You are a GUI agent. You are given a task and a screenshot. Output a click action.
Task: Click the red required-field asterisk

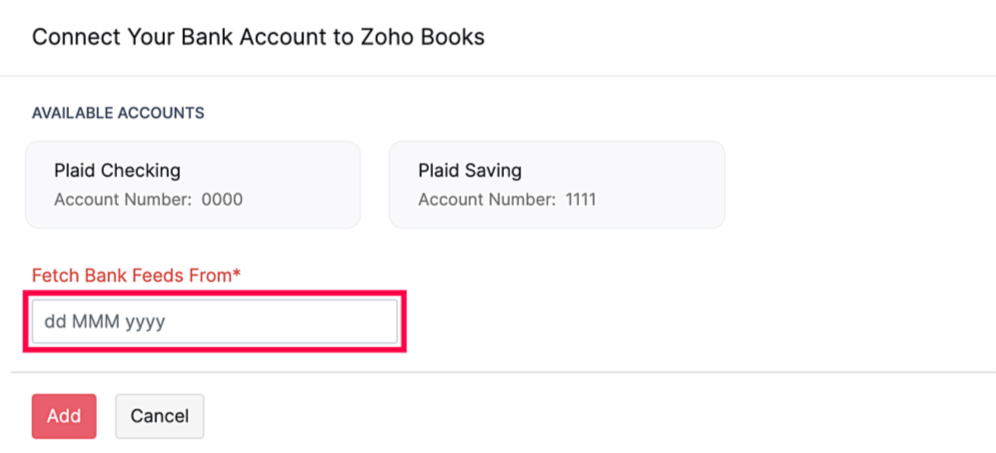click(236, 274)
